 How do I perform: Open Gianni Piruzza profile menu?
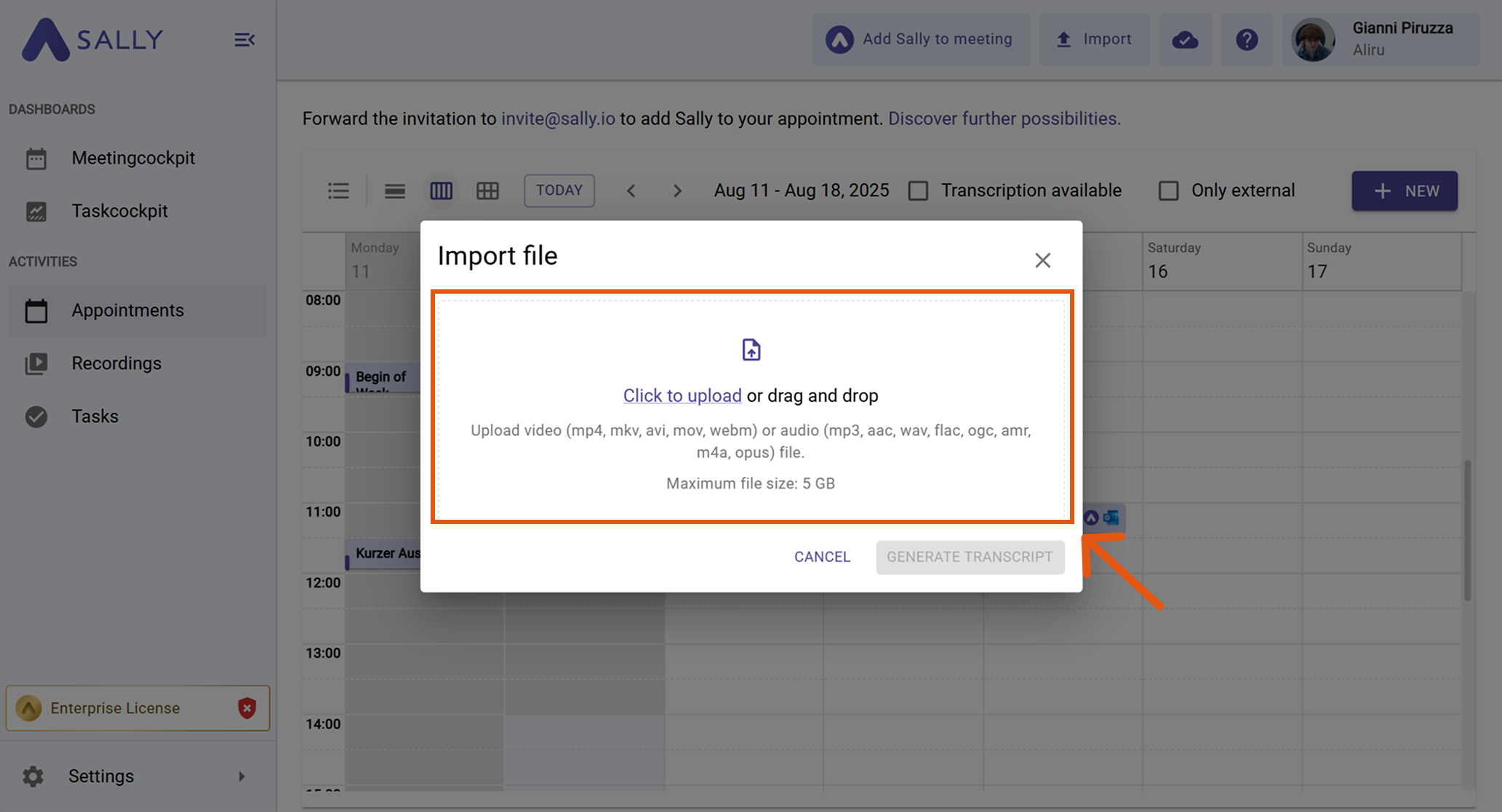[x=1381, y=39]
